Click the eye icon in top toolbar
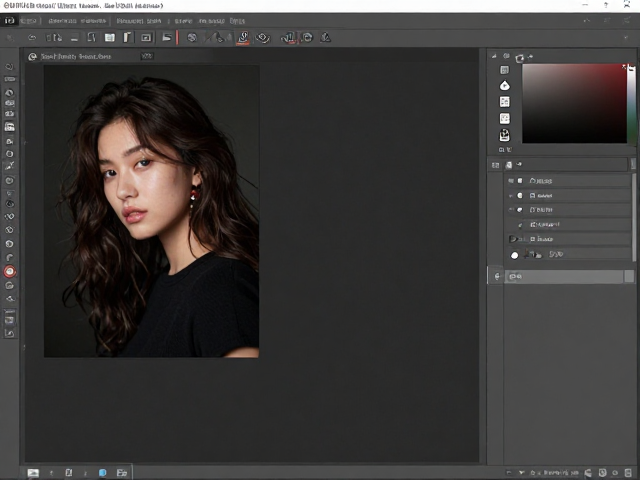The height and width of the screenshot is (480, 640). click(262, 38)
